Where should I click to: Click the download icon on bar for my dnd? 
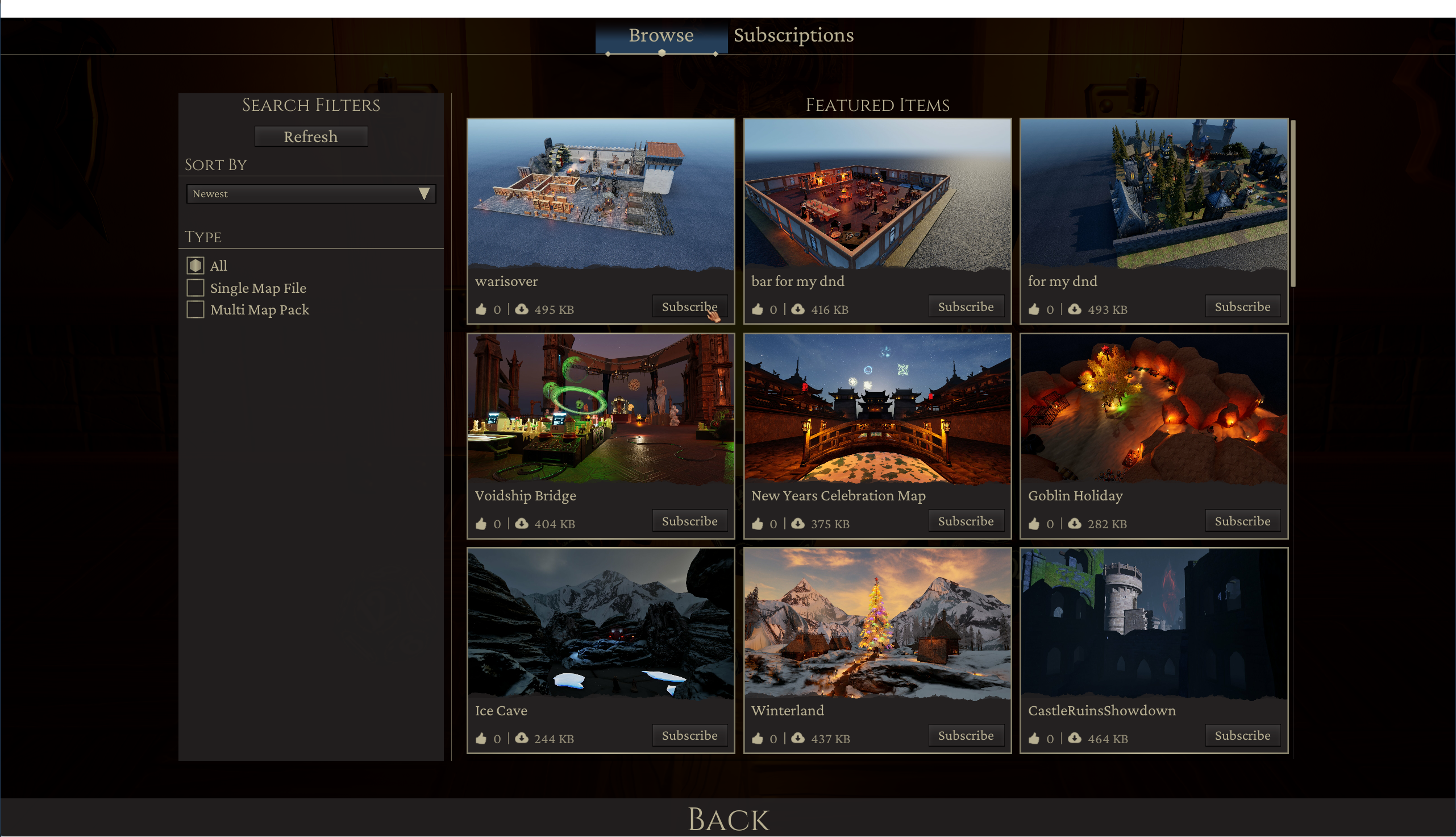click(798, 309)
